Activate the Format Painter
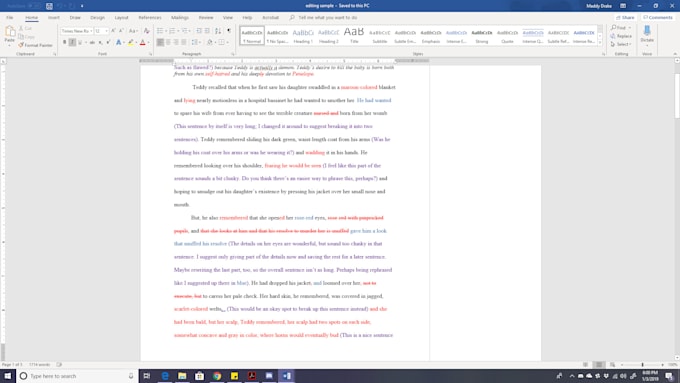This screenshot has width=680, height=383. (36, 45)
